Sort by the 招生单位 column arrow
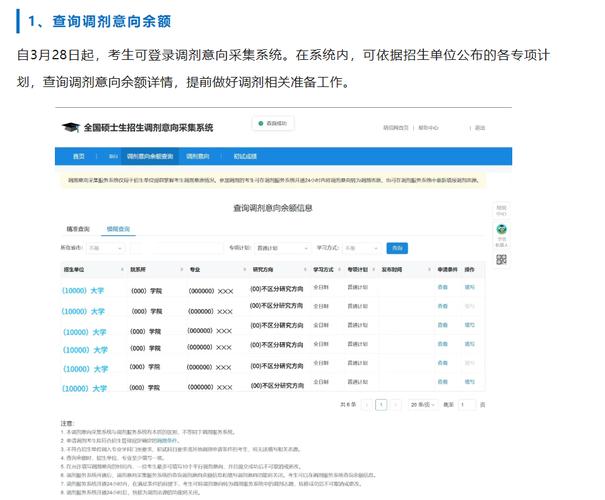Image resolution: width=605 pixels, height=500 pixels. [122, 269]
